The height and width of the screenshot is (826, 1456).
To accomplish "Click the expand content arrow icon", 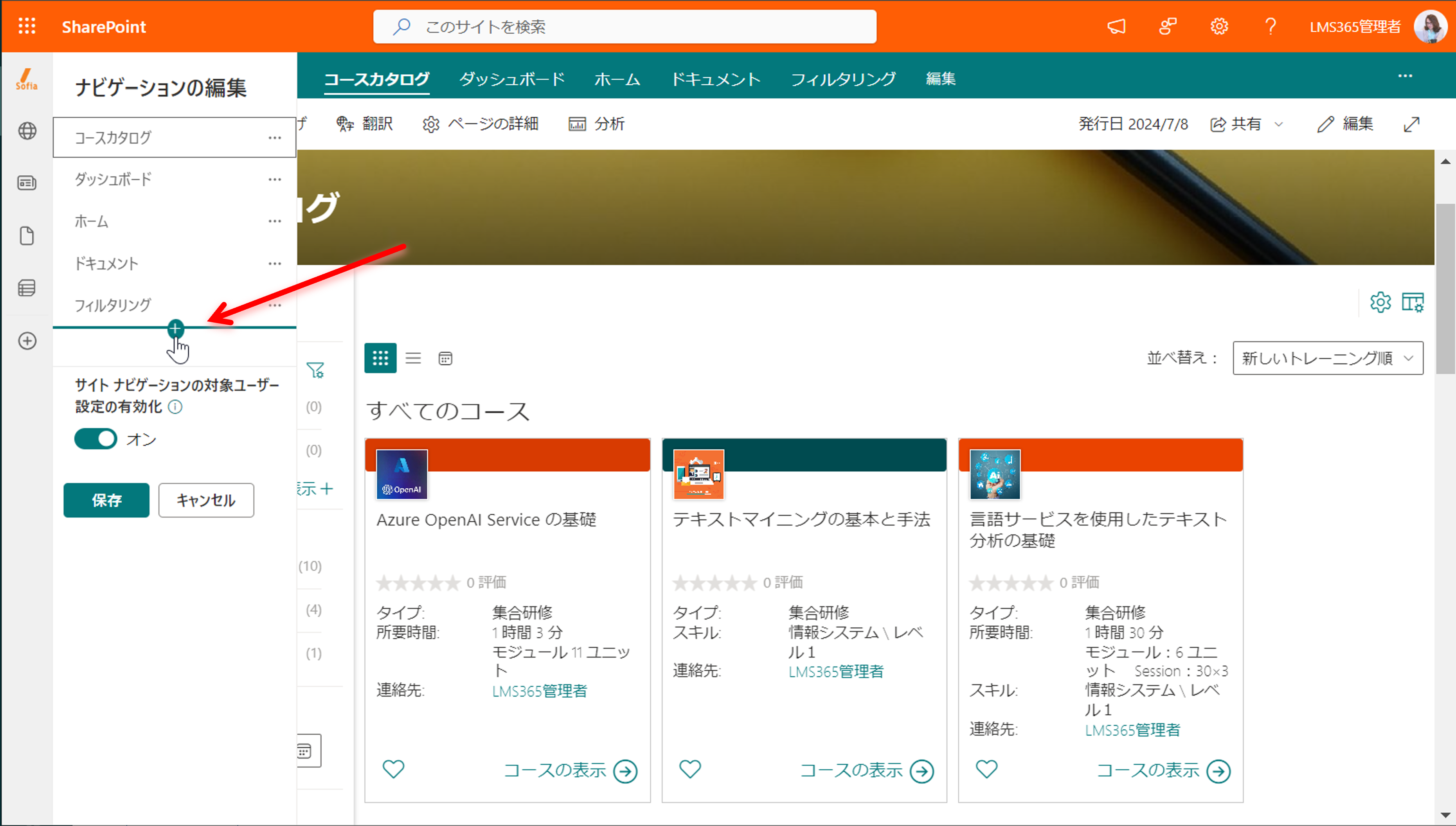I will [1411, 124].
